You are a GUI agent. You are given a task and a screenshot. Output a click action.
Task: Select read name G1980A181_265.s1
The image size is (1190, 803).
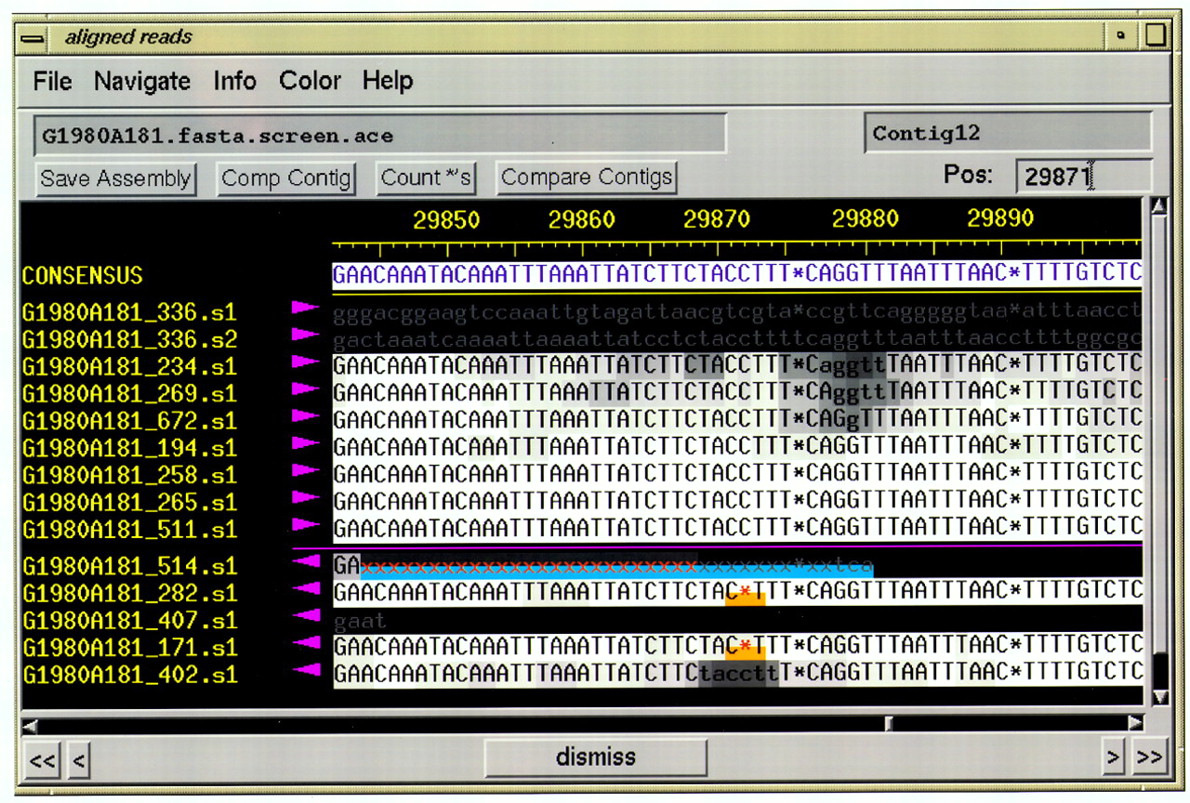click(129, 502)
